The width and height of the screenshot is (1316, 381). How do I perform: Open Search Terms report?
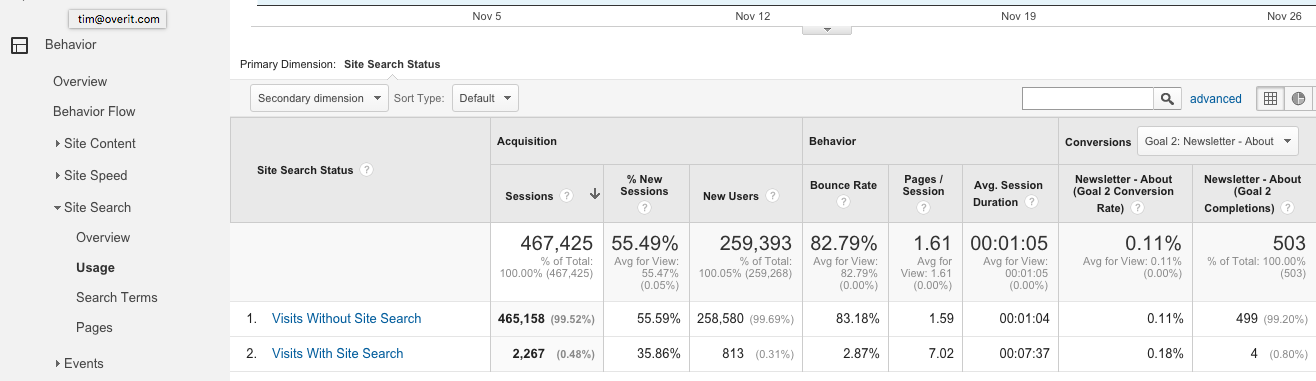pyautogui.click(x=117, y=297)
